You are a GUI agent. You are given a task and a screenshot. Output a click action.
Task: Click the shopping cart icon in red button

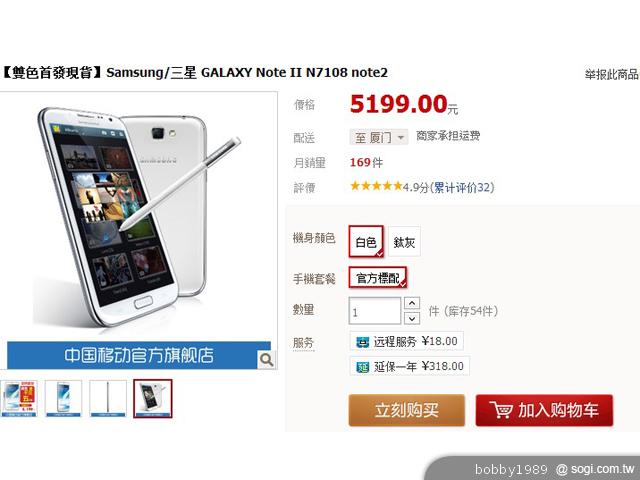click(501, 410)
